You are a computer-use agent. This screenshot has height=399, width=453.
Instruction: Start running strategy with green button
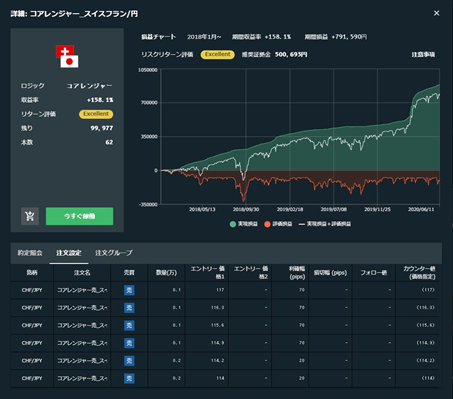(79, 216)
